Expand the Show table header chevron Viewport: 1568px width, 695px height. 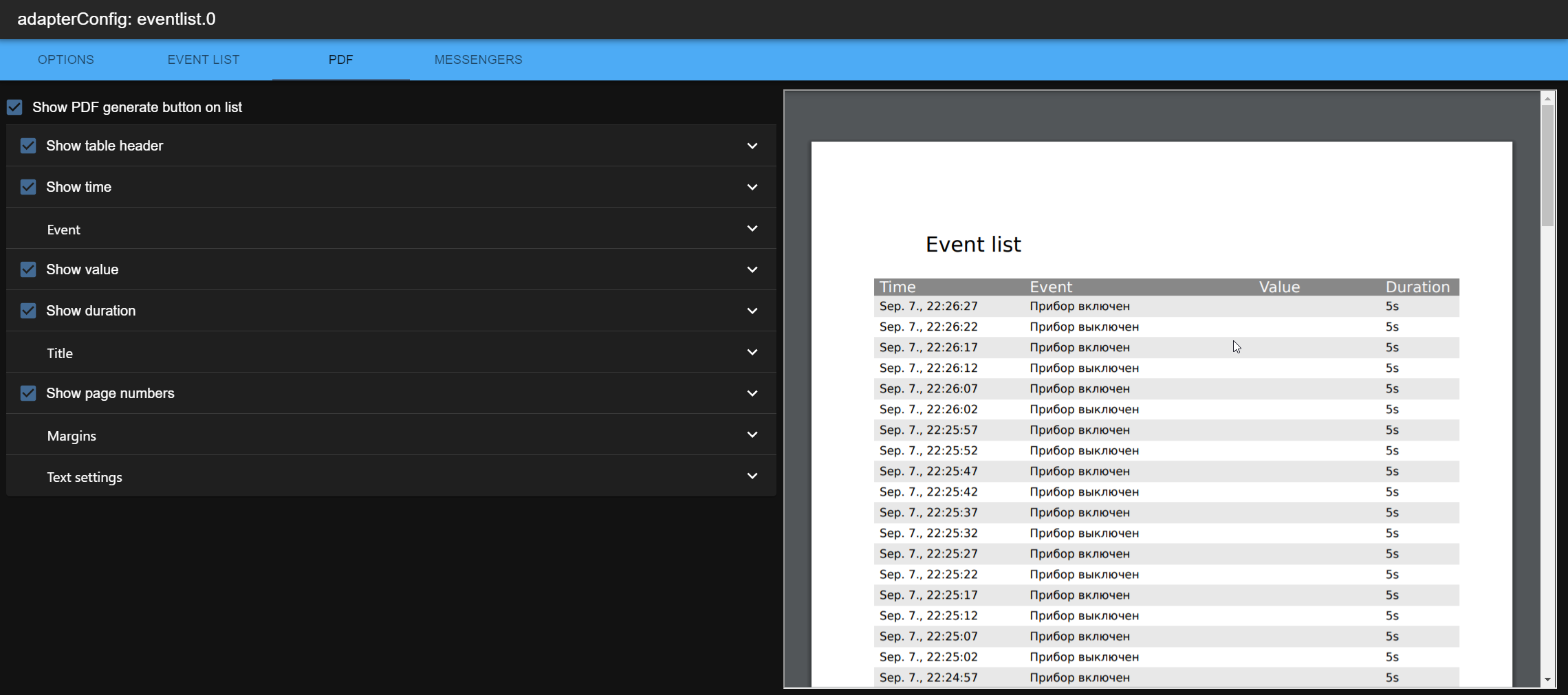pyautogui.click(x=752, y=146)
